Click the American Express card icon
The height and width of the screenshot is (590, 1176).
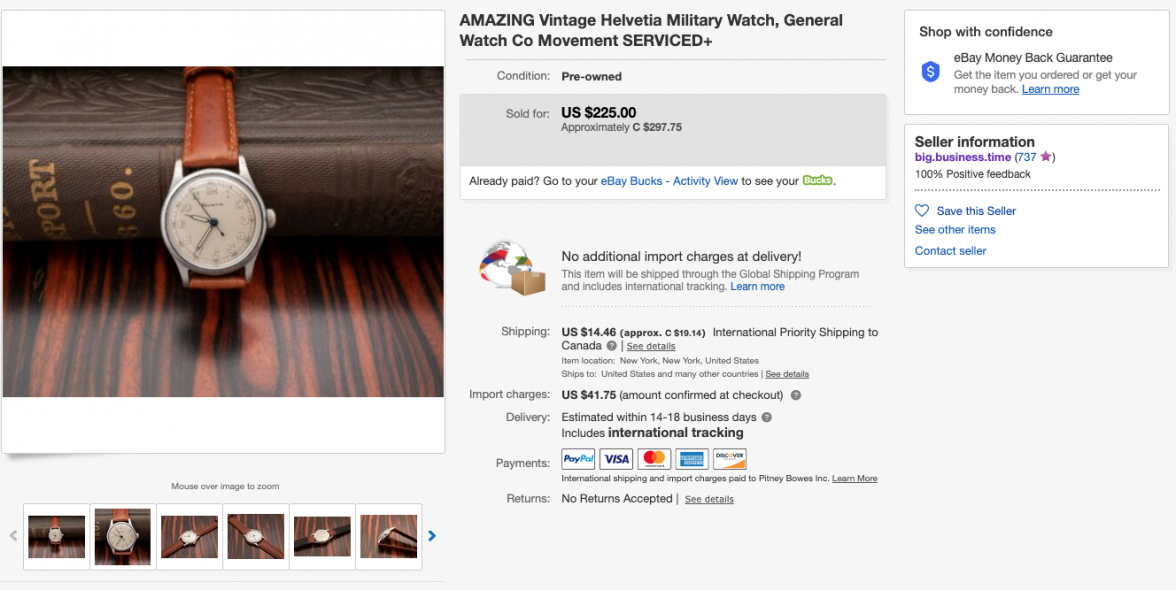point(692,459)
